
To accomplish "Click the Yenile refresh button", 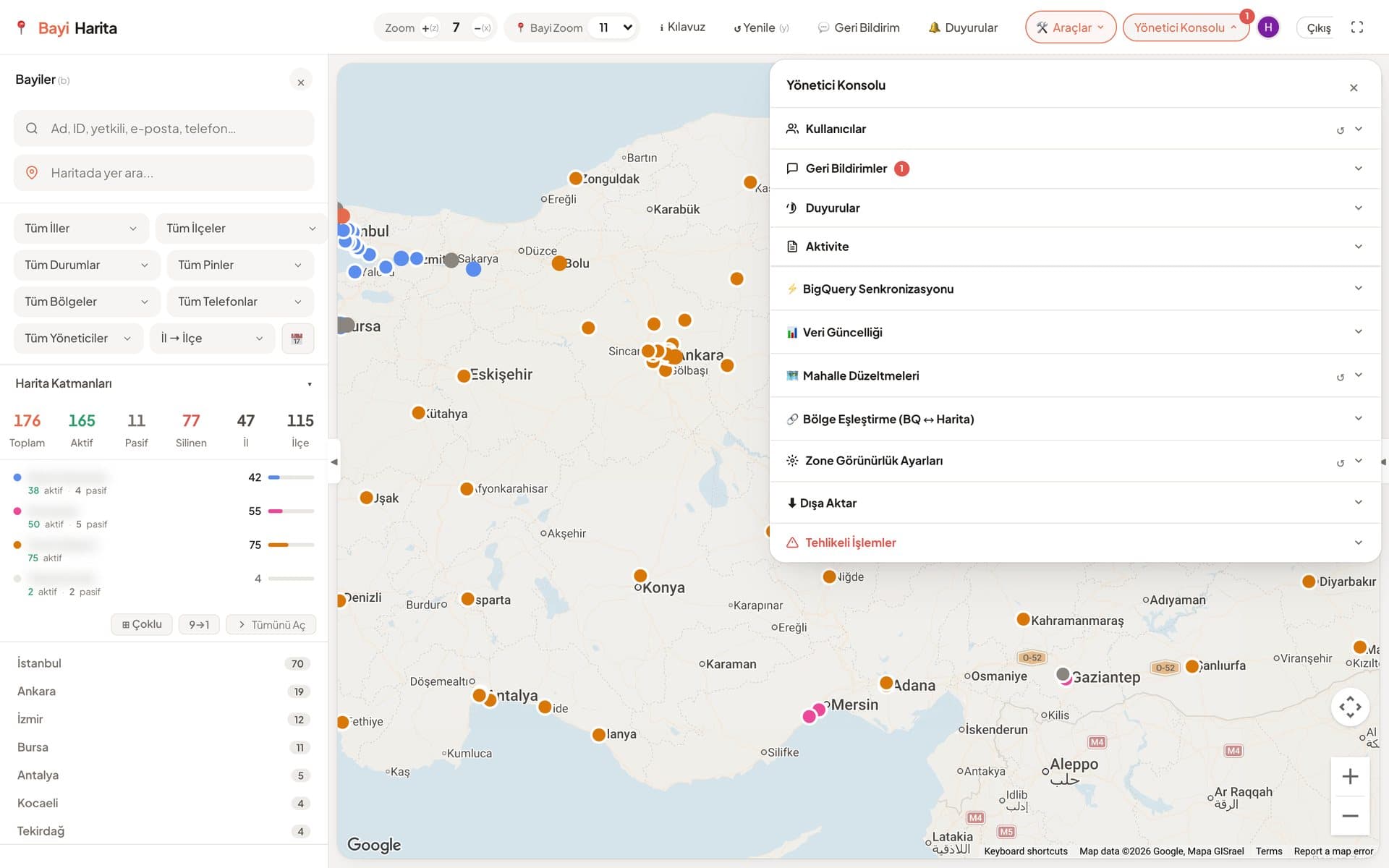I will [761, 27].
